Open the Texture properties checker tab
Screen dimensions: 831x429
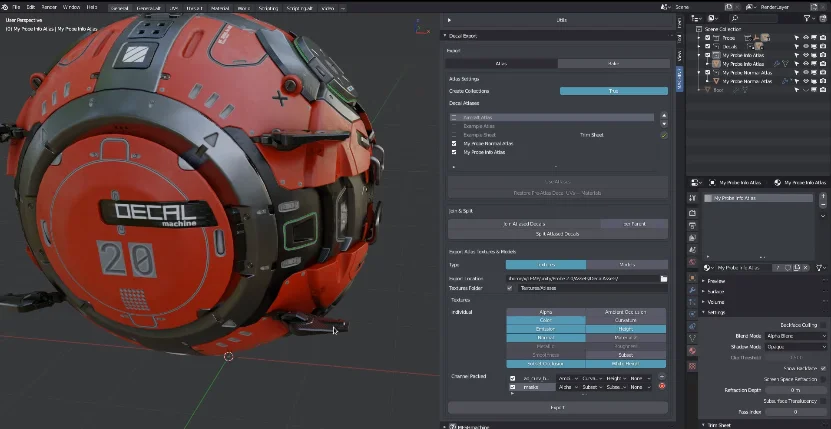(x=692, y=366)
